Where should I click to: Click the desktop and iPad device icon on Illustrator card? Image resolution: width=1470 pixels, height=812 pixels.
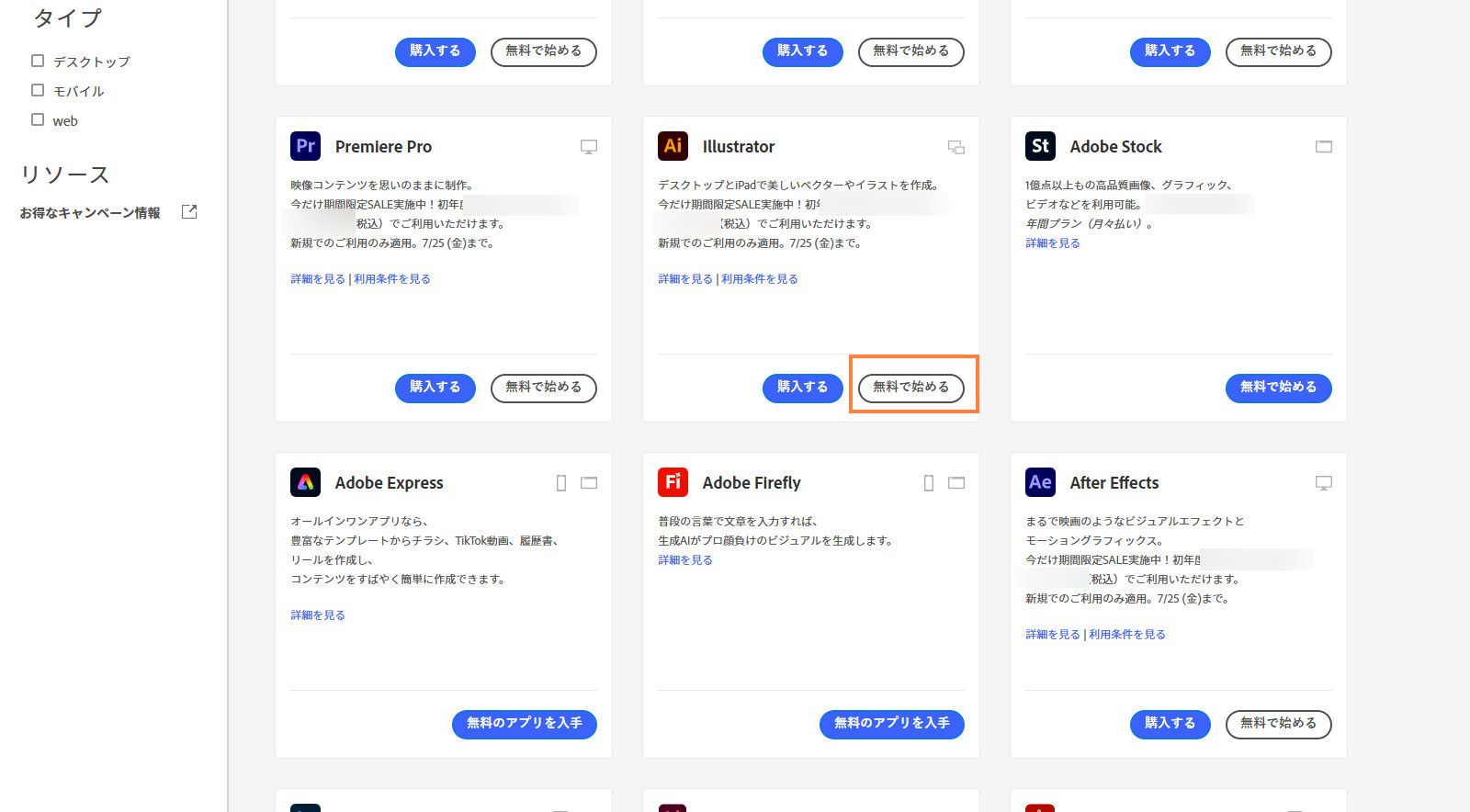pos(956,147)
